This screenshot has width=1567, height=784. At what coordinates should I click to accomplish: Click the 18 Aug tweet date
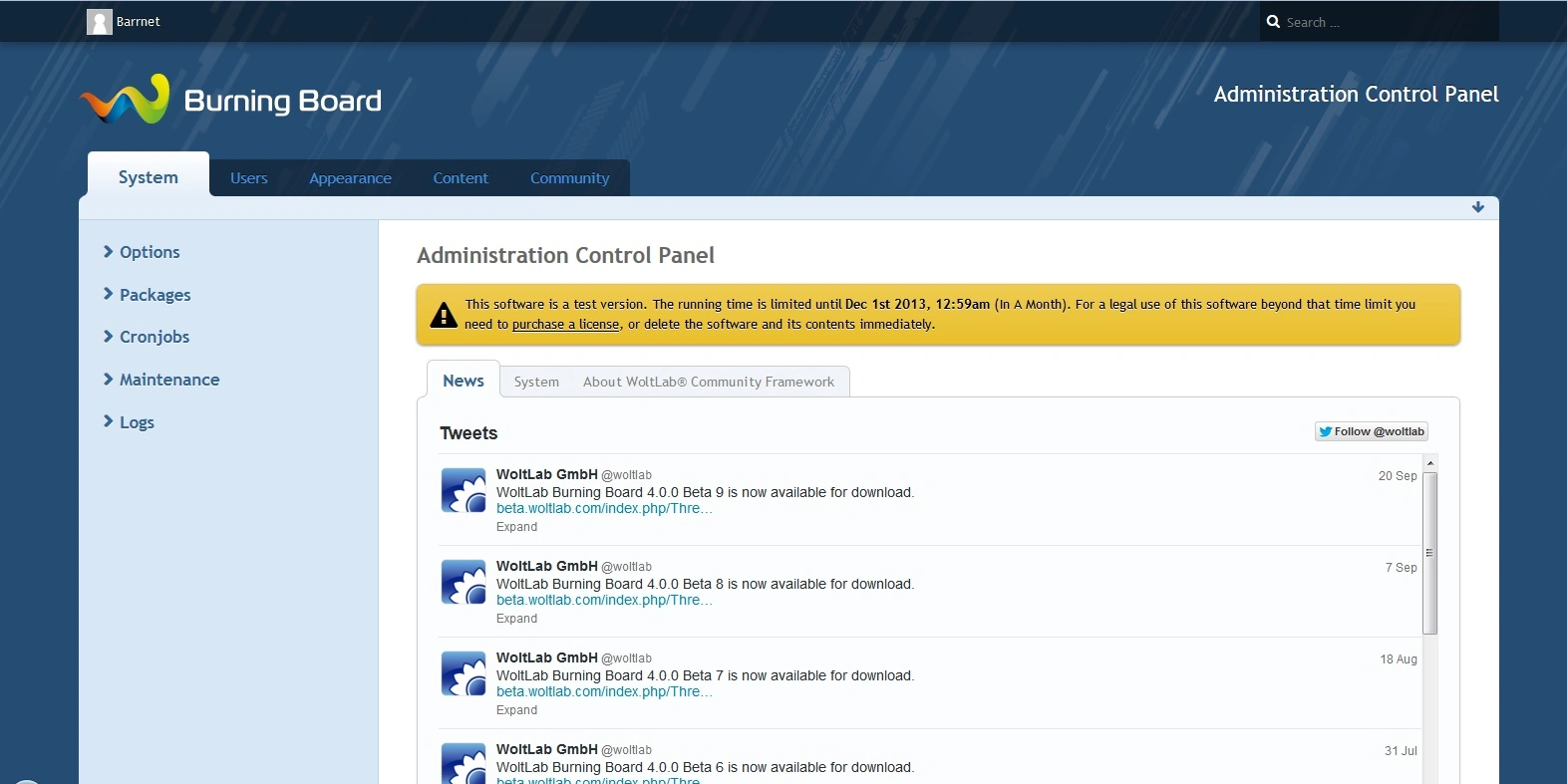(1399, 659)
